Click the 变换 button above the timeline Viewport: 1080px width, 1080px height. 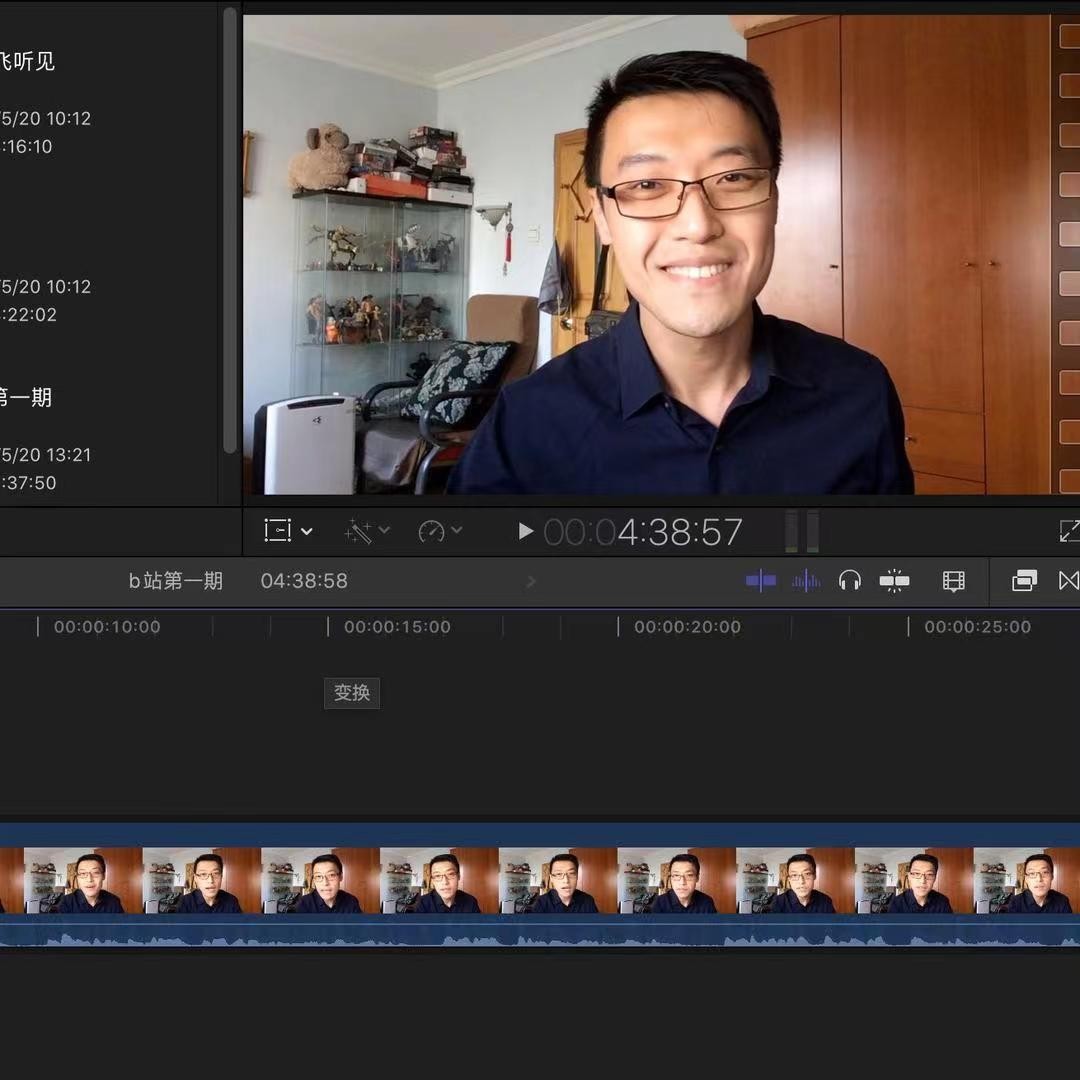point(351,693)
